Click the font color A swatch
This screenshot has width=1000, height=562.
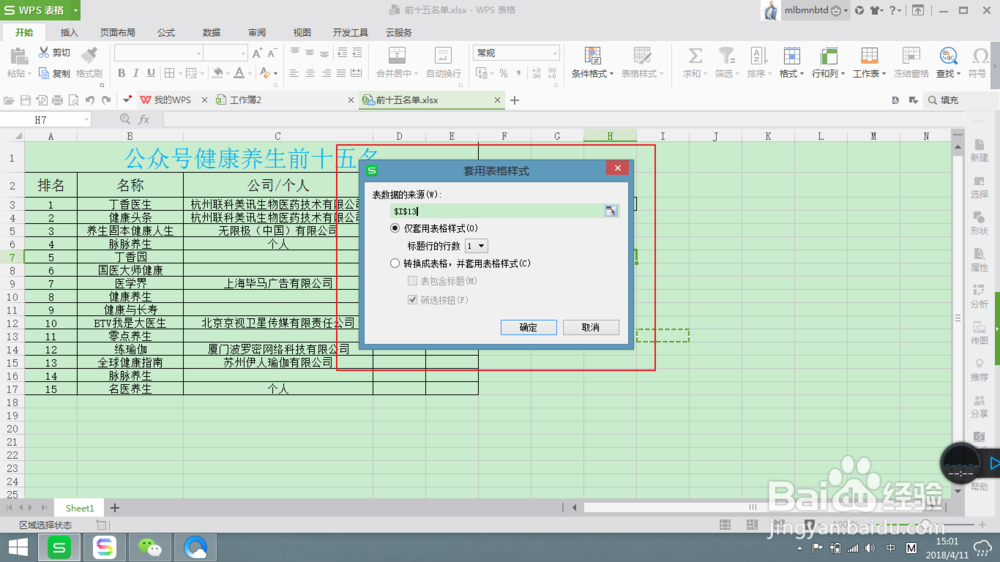pos(239,73)
